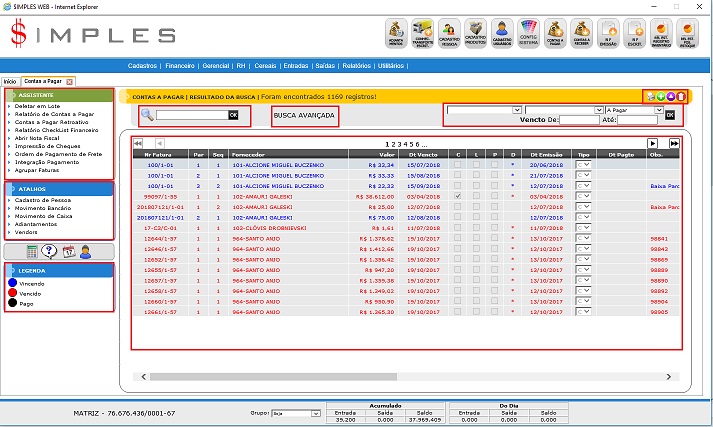Screen dimensions: 713x427
Task: Open the calendar icon in sidebar
Action: click(x=68, y=251)
